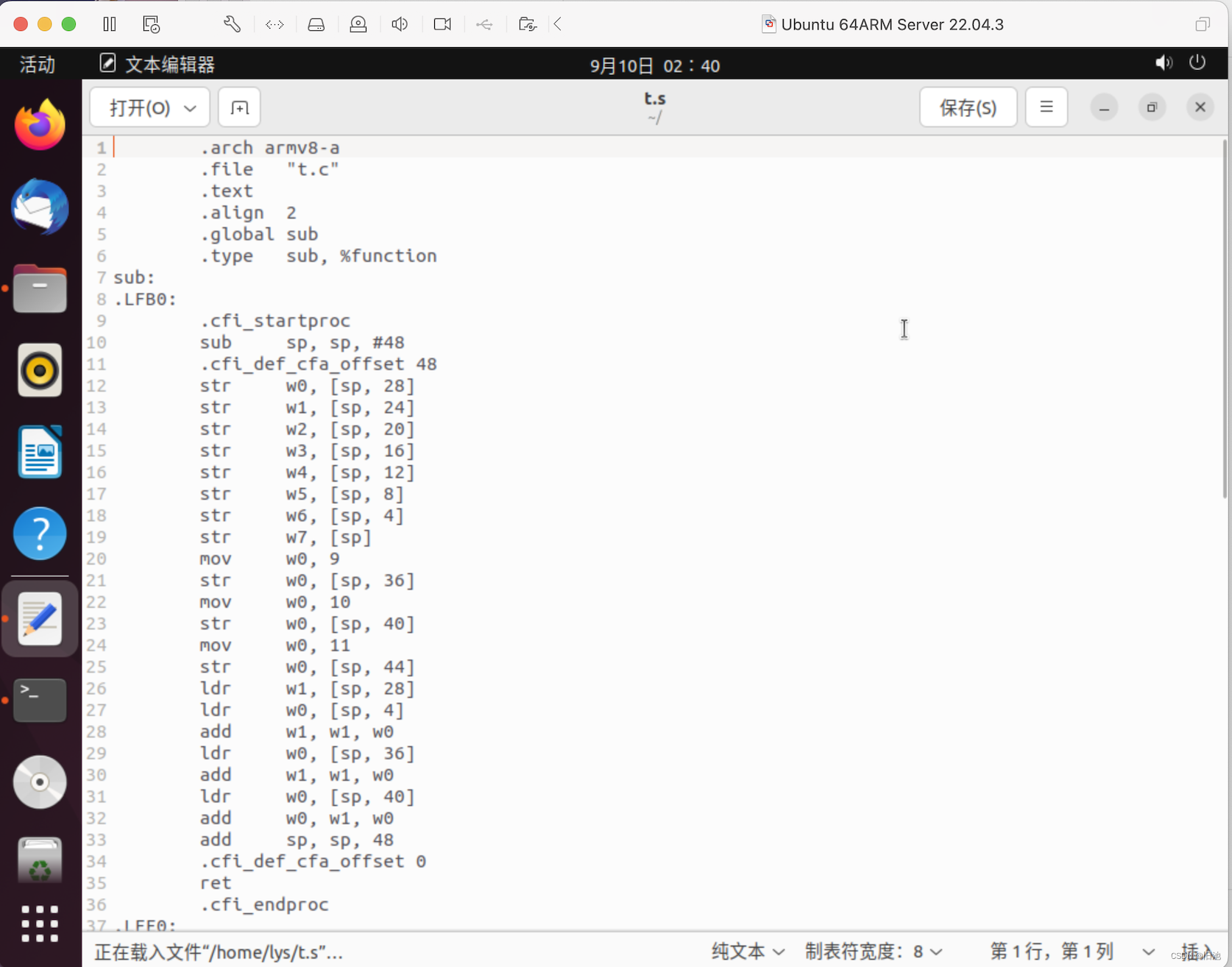Screen dimensions: 1232x967
Task: Create a new document tab
Action: [x=240, y=107]
